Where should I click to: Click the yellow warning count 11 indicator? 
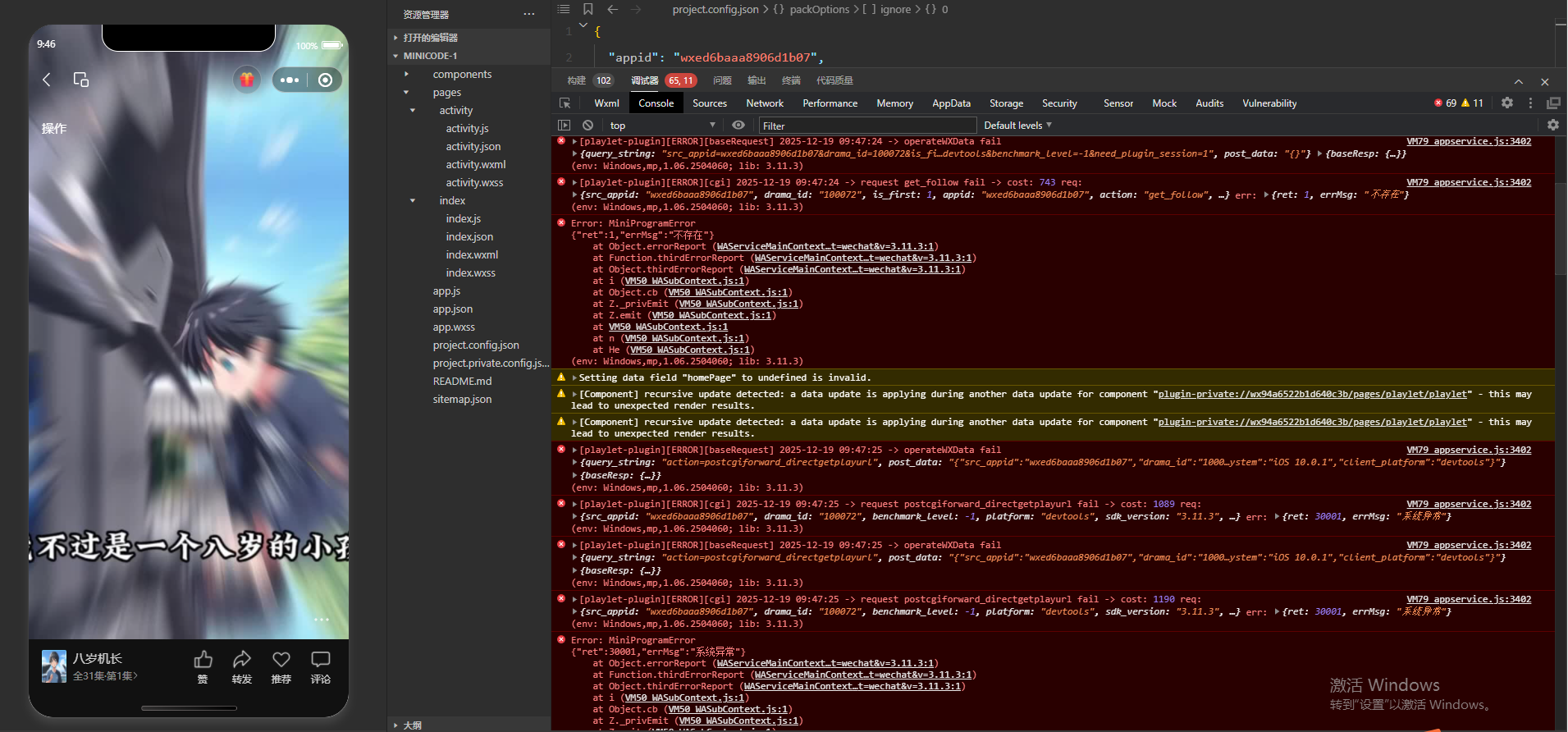pyautogui.click(x=1473, y=103)
